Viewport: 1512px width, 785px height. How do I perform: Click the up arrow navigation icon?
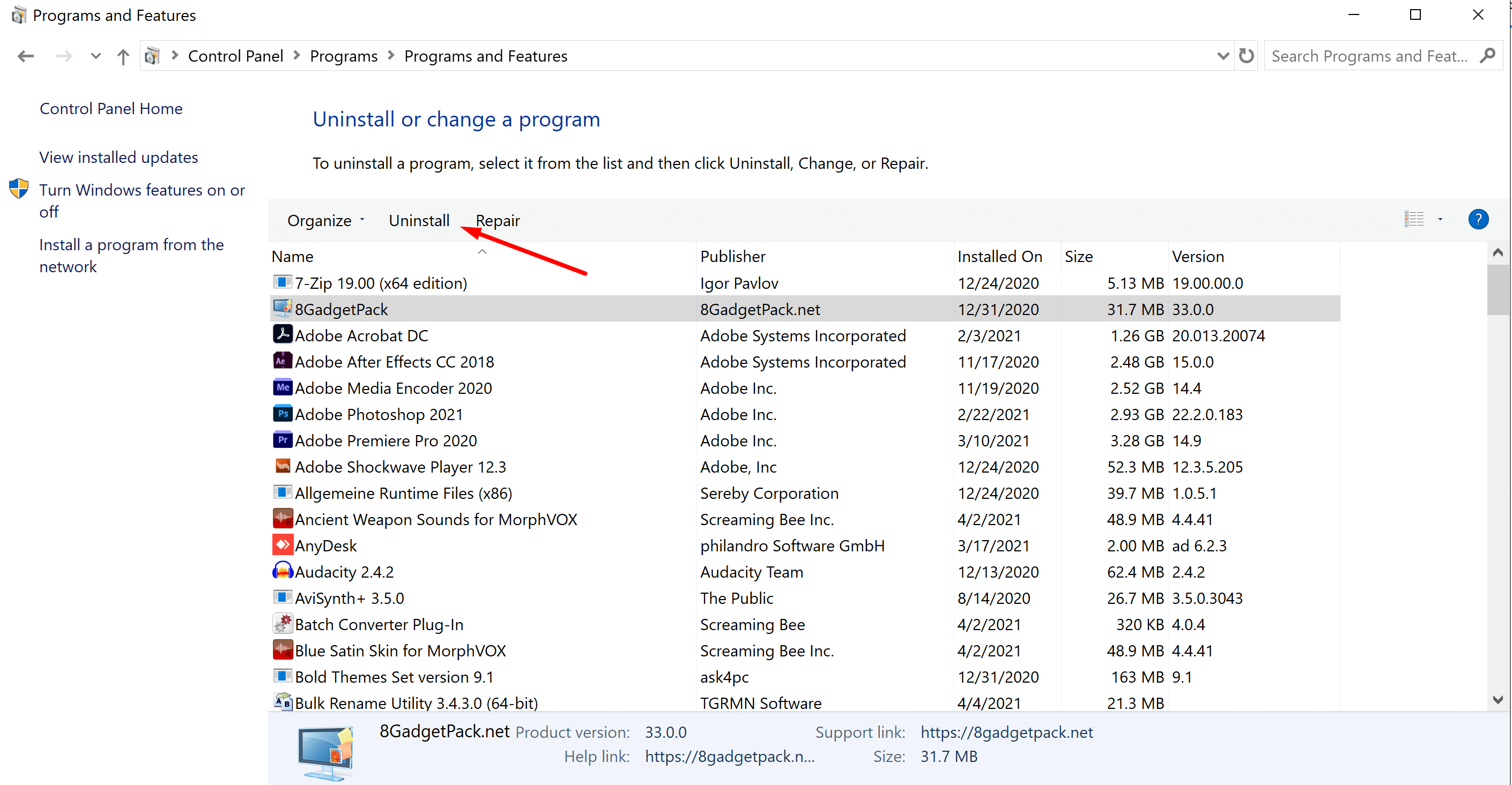tap(123, 56)
